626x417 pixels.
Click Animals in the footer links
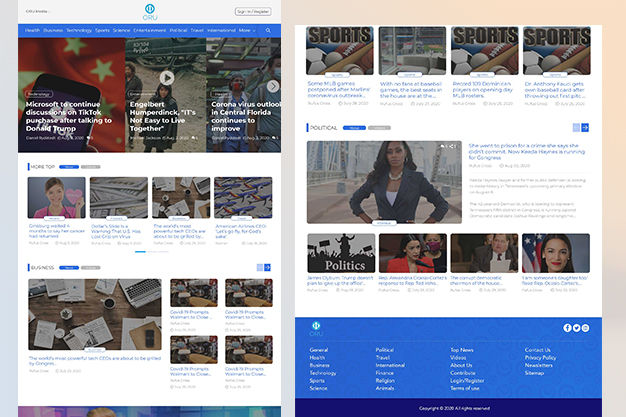coord(385,388)
